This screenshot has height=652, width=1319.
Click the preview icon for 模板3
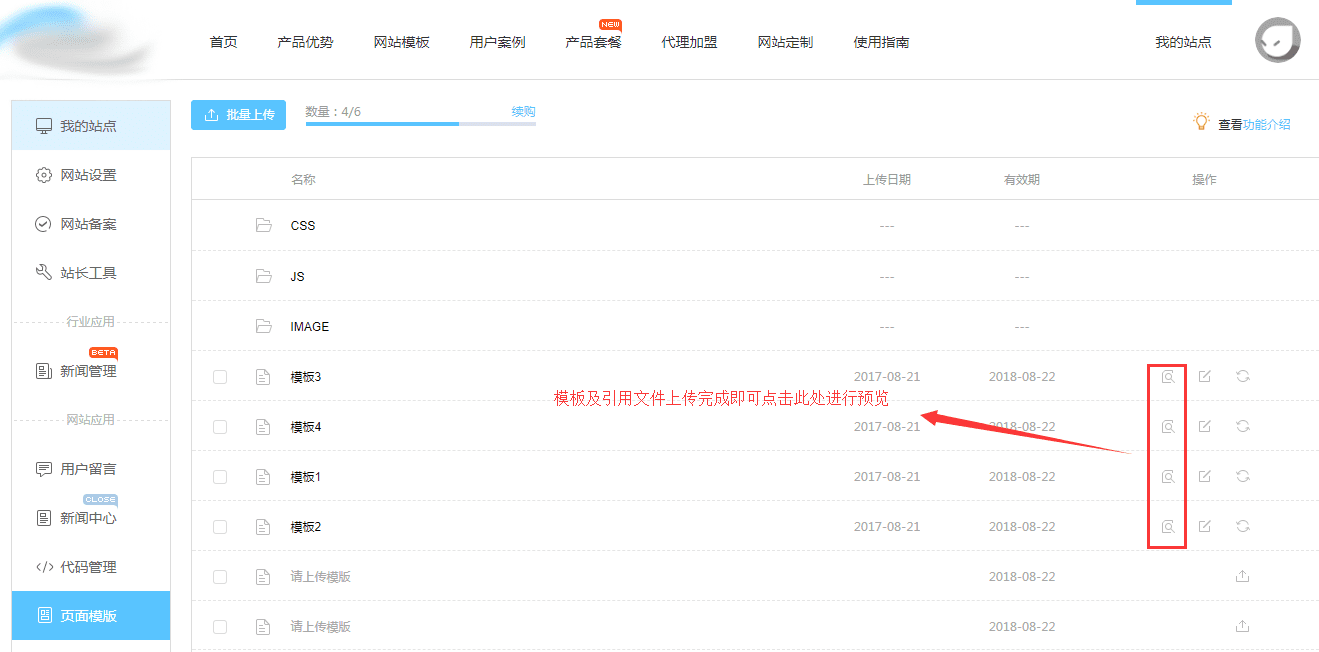tap(1167, 376)
